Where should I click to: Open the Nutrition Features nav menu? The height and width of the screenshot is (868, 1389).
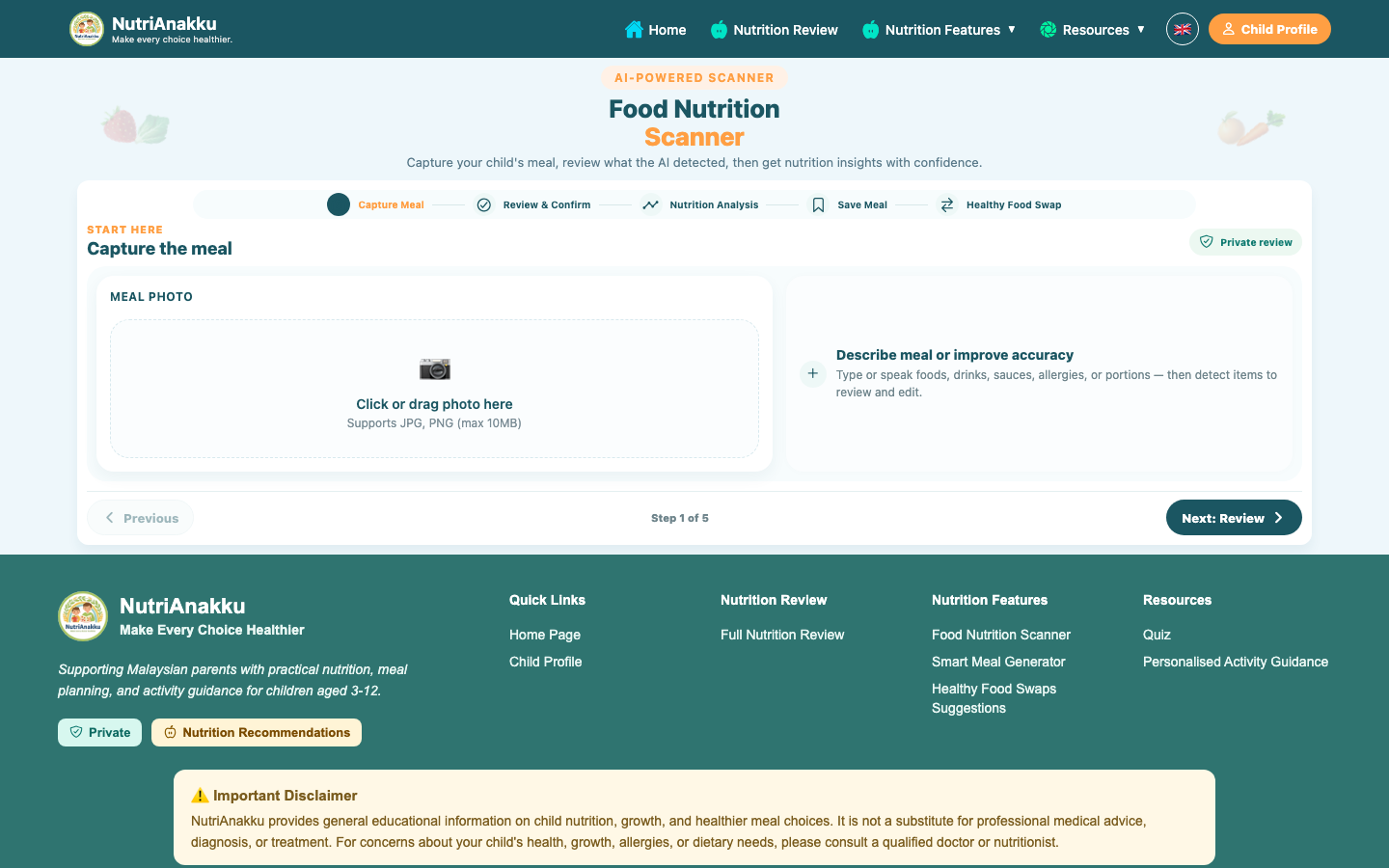pos(939,30)
